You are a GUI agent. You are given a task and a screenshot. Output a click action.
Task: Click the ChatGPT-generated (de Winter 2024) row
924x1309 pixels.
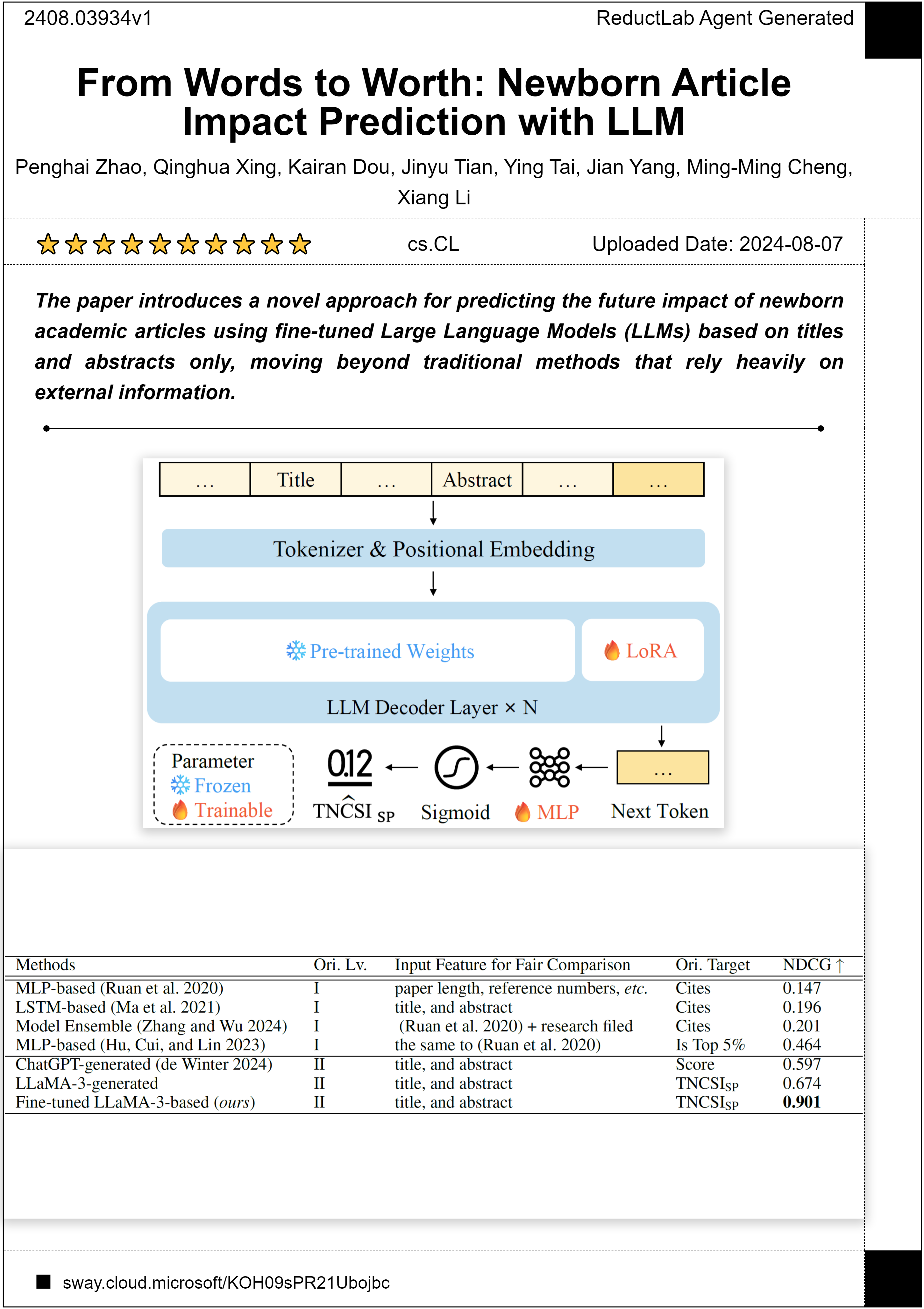433,1065
